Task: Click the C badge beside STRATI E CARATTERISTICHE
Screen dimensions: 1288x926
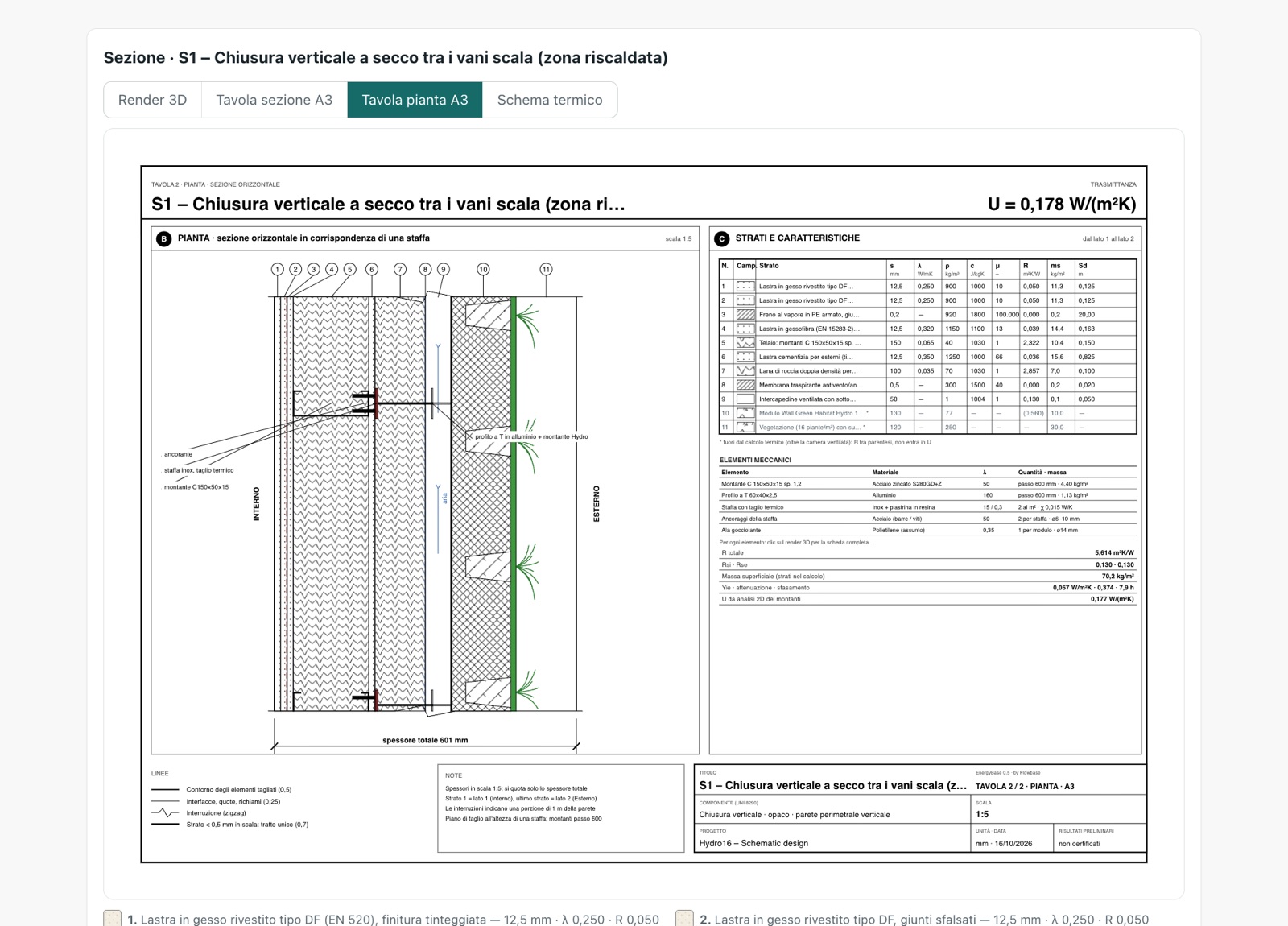Action: (721, 238)
